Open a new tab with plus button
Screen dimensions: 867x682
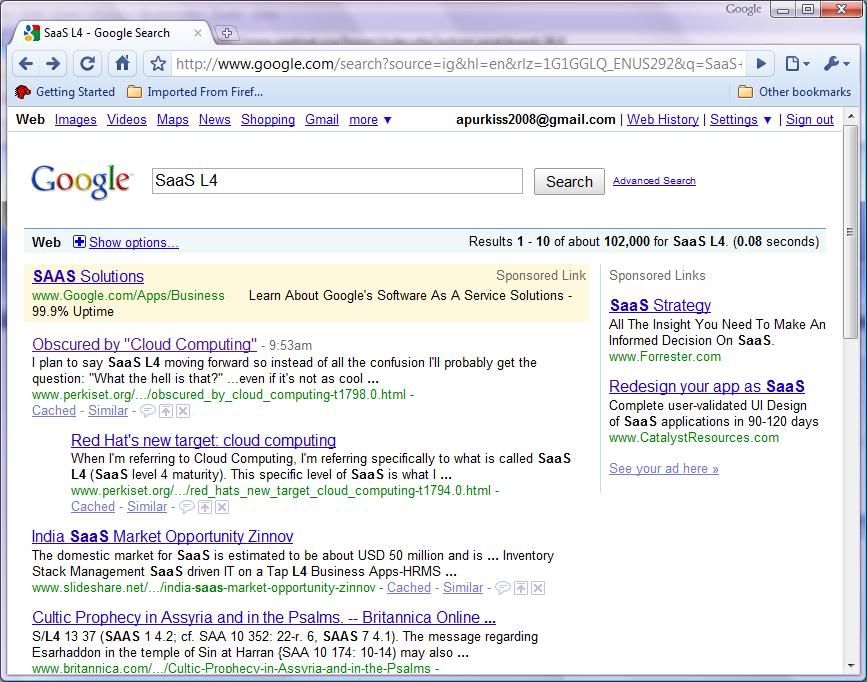click(226, 33)
